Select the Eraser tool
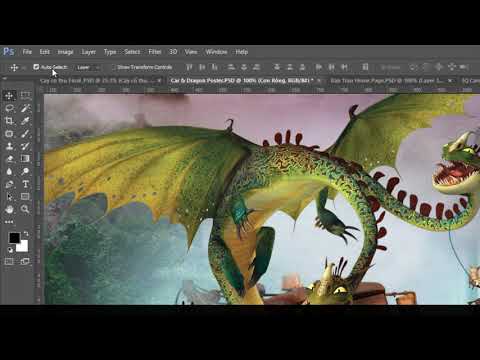Viewport: 480px width, 360px height. (9, 159)
